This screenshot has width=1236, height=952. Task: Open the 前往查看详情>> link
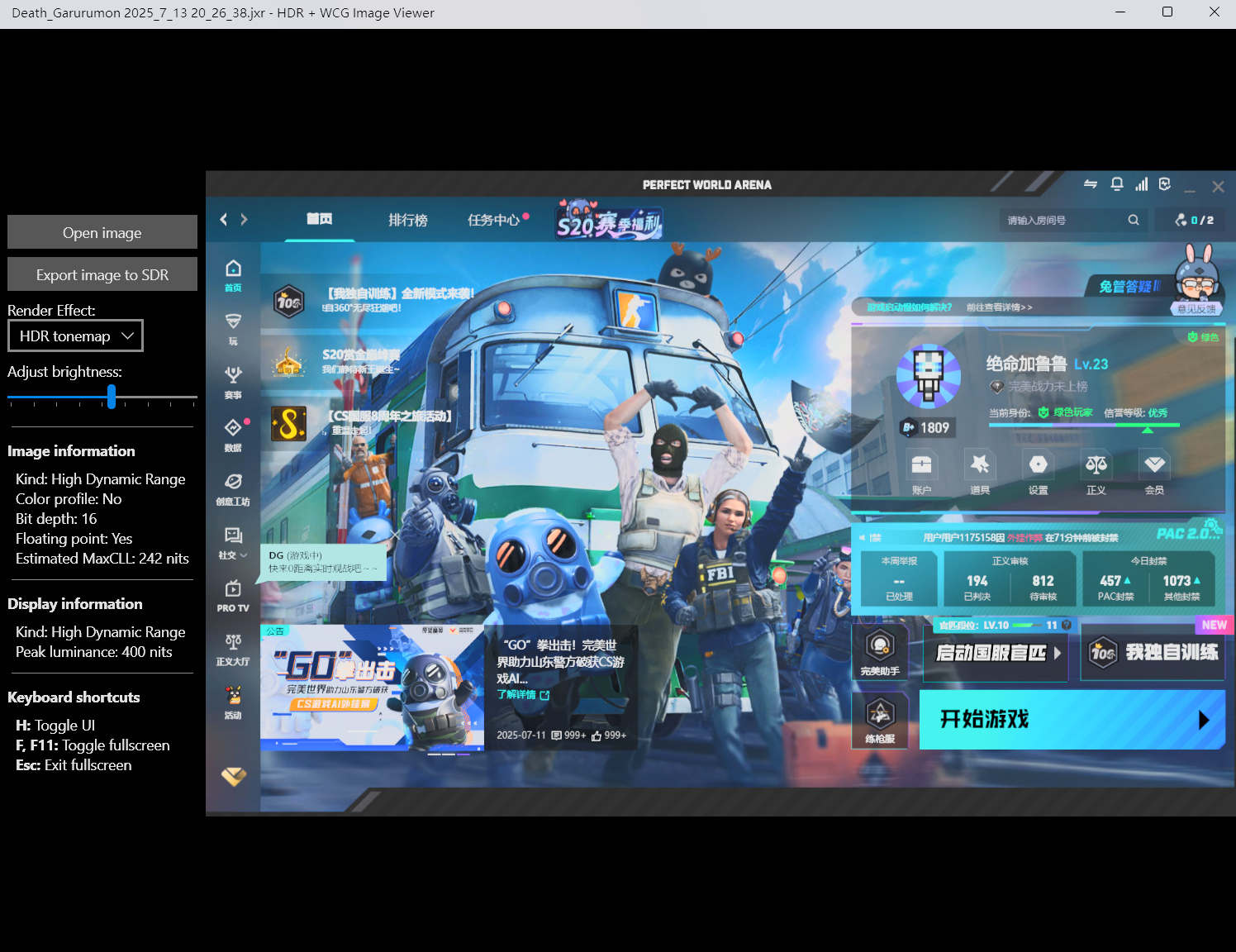1000,307
